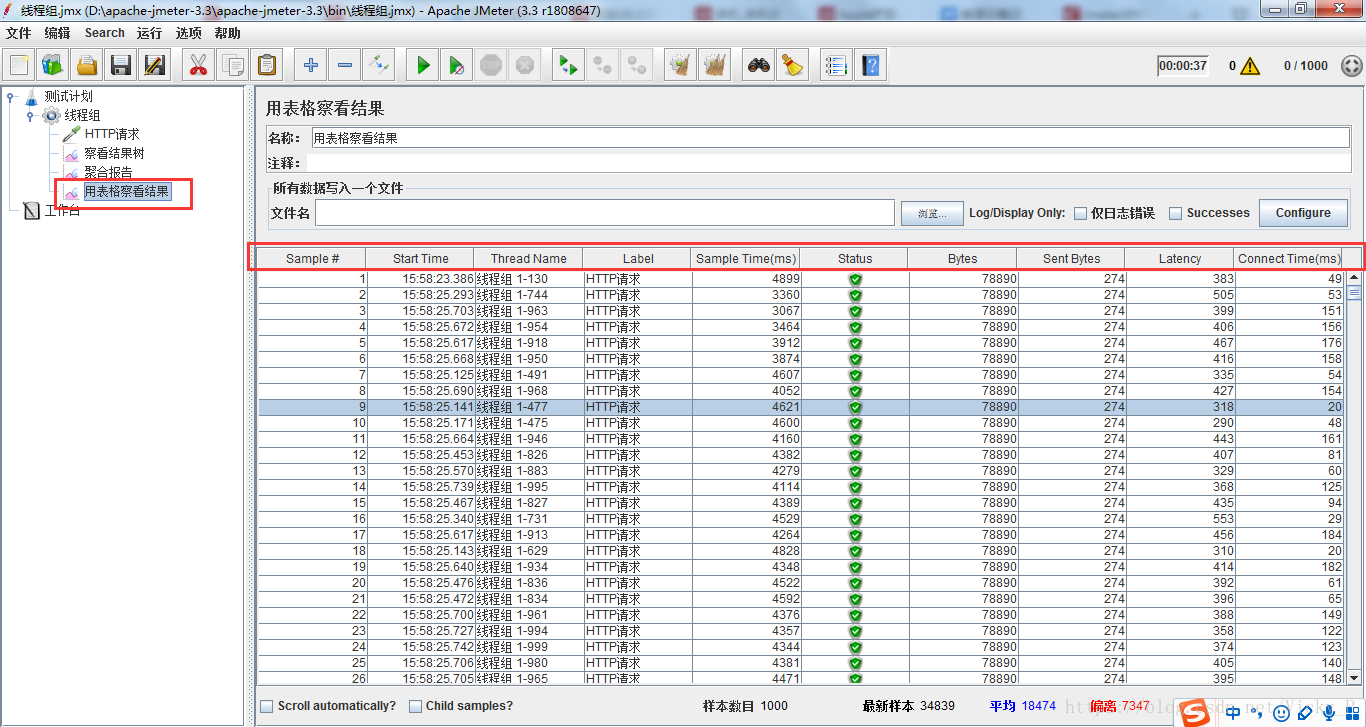The width and height of the screenshot is (1366, 727).
Task: Select 察看结果树 in the tree
Action: [x=114, y=153]
